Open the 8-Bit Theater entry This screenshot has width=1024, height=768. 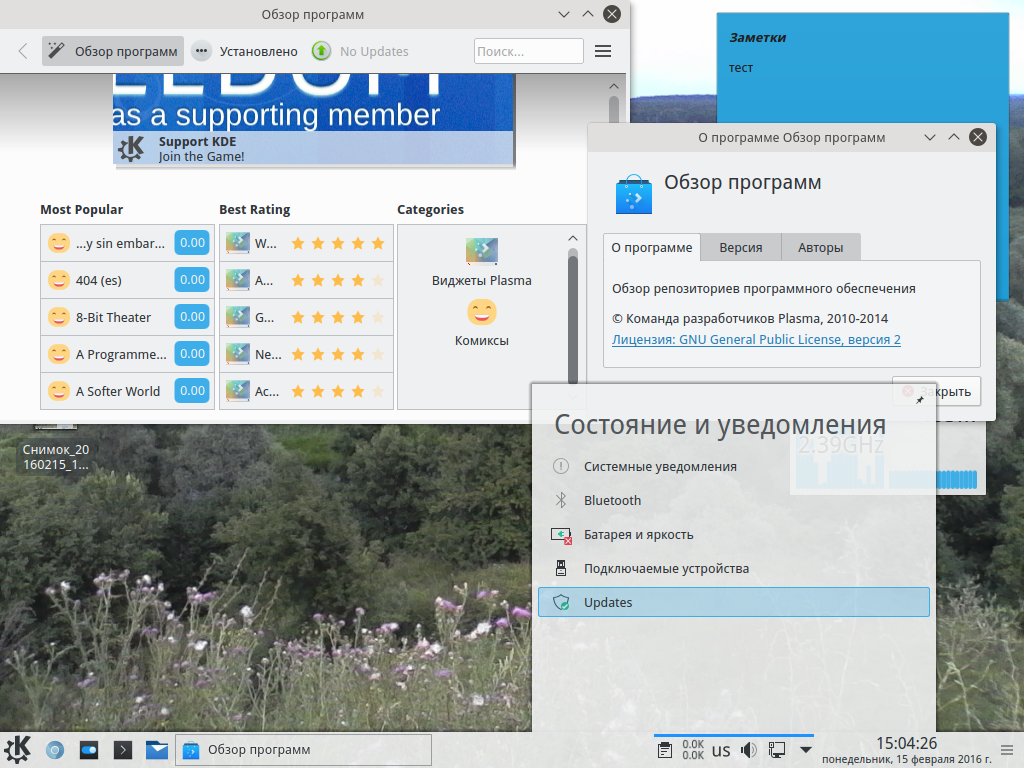point(127,317)
